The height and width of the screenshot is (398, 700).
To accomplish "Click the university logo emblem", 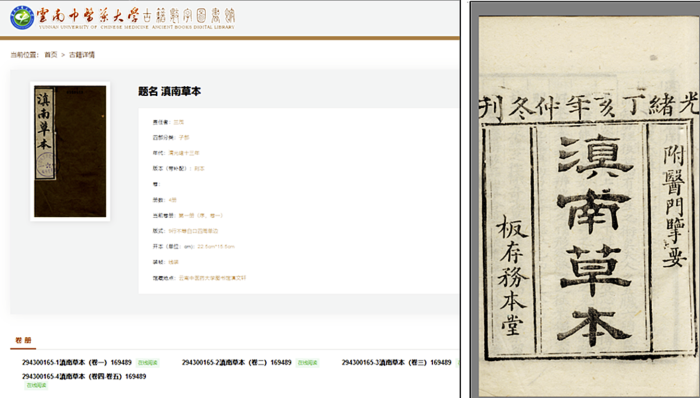I will point(22,18).
